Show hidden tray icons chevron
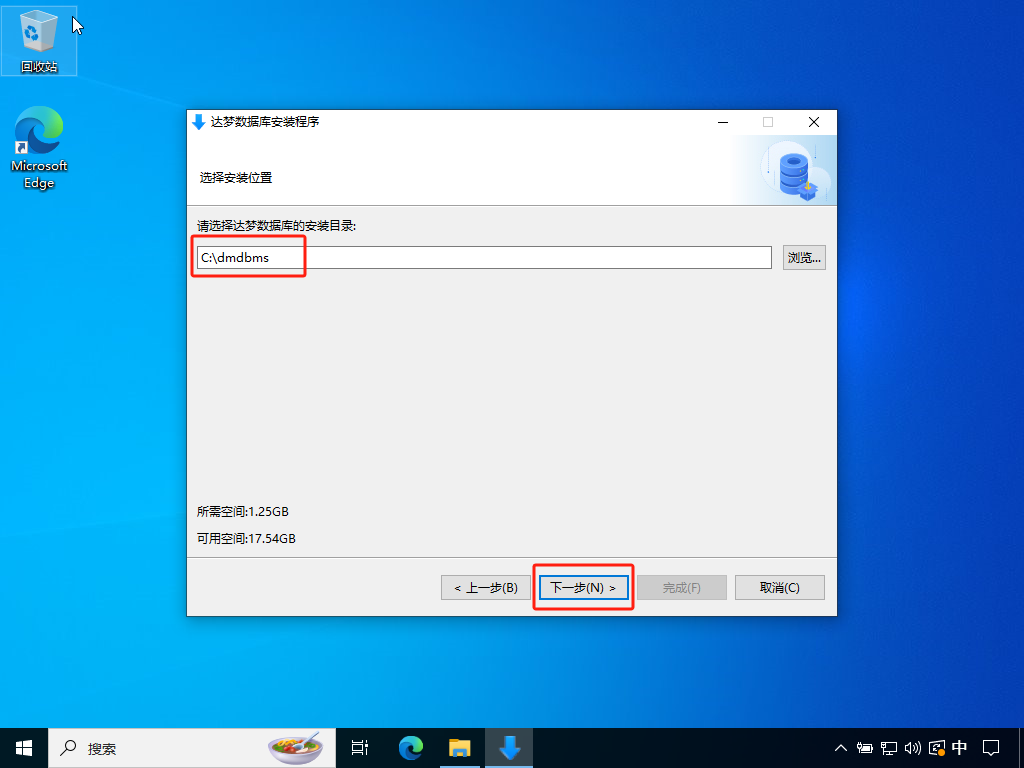The height and width of the screenshot is (768, 1024). click(x=840, y=748)
